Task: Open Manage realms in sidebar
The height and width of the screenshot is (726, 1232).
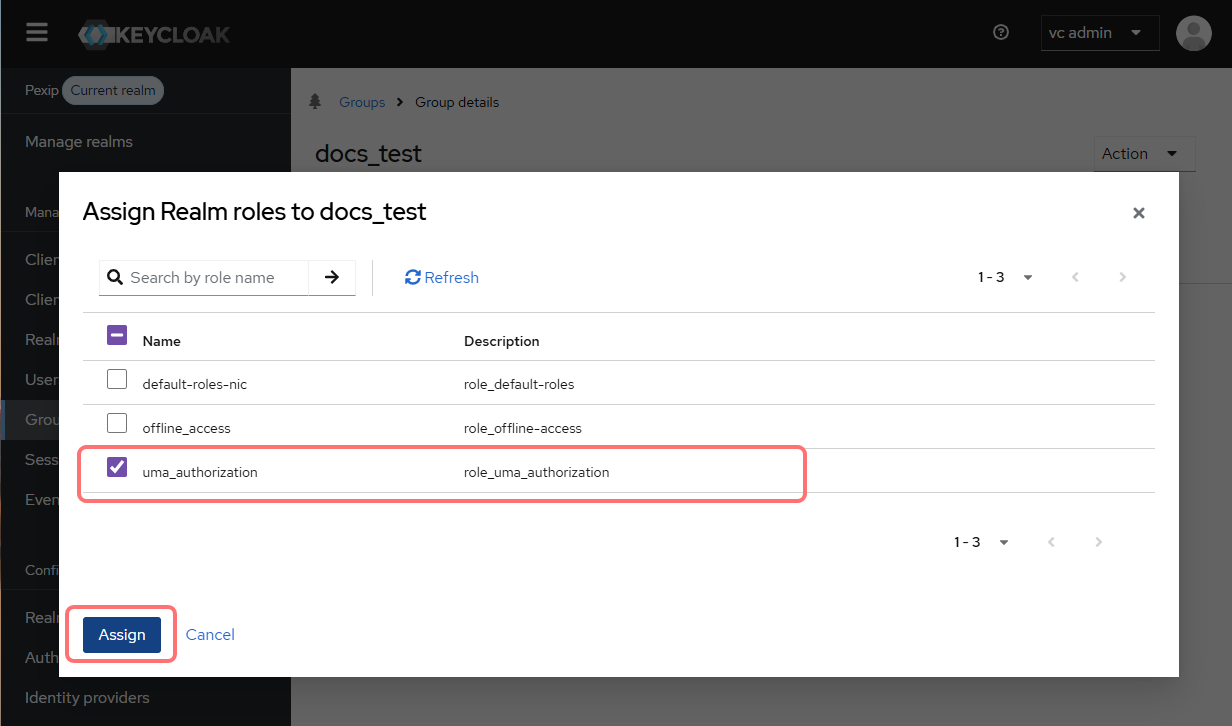Action: point(79,141)
